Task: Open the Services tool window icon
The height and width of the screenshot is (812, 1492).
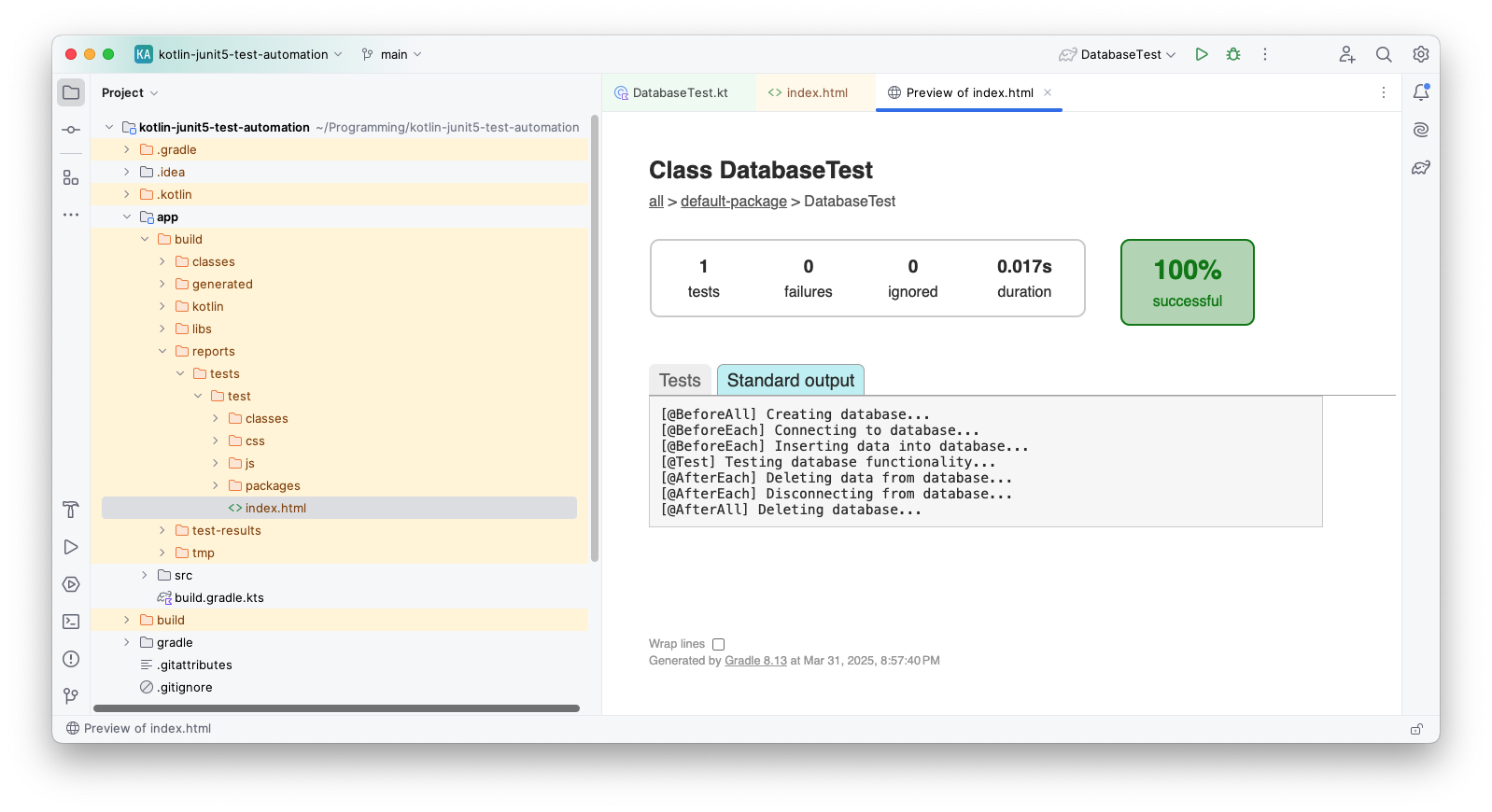Action: pyautogui.click(x=71, y=584)
